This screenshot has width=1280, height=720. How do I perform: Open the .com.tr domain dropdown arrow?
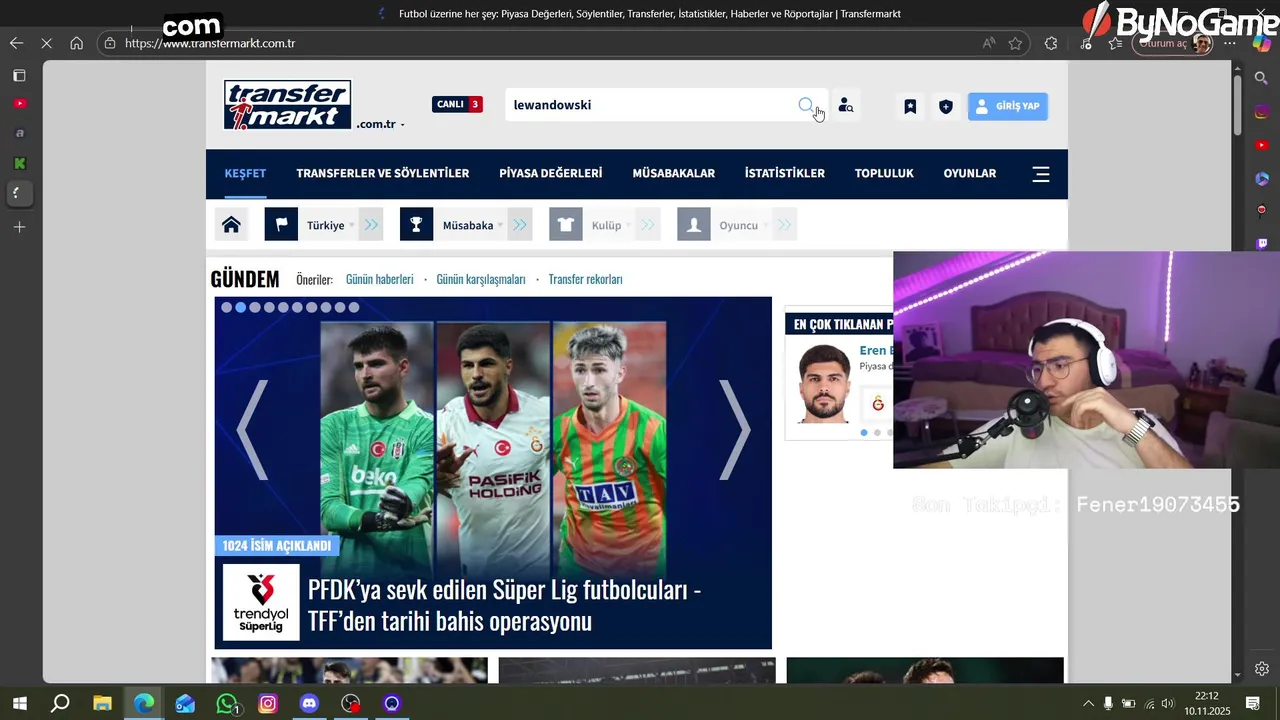click(403, 125)
